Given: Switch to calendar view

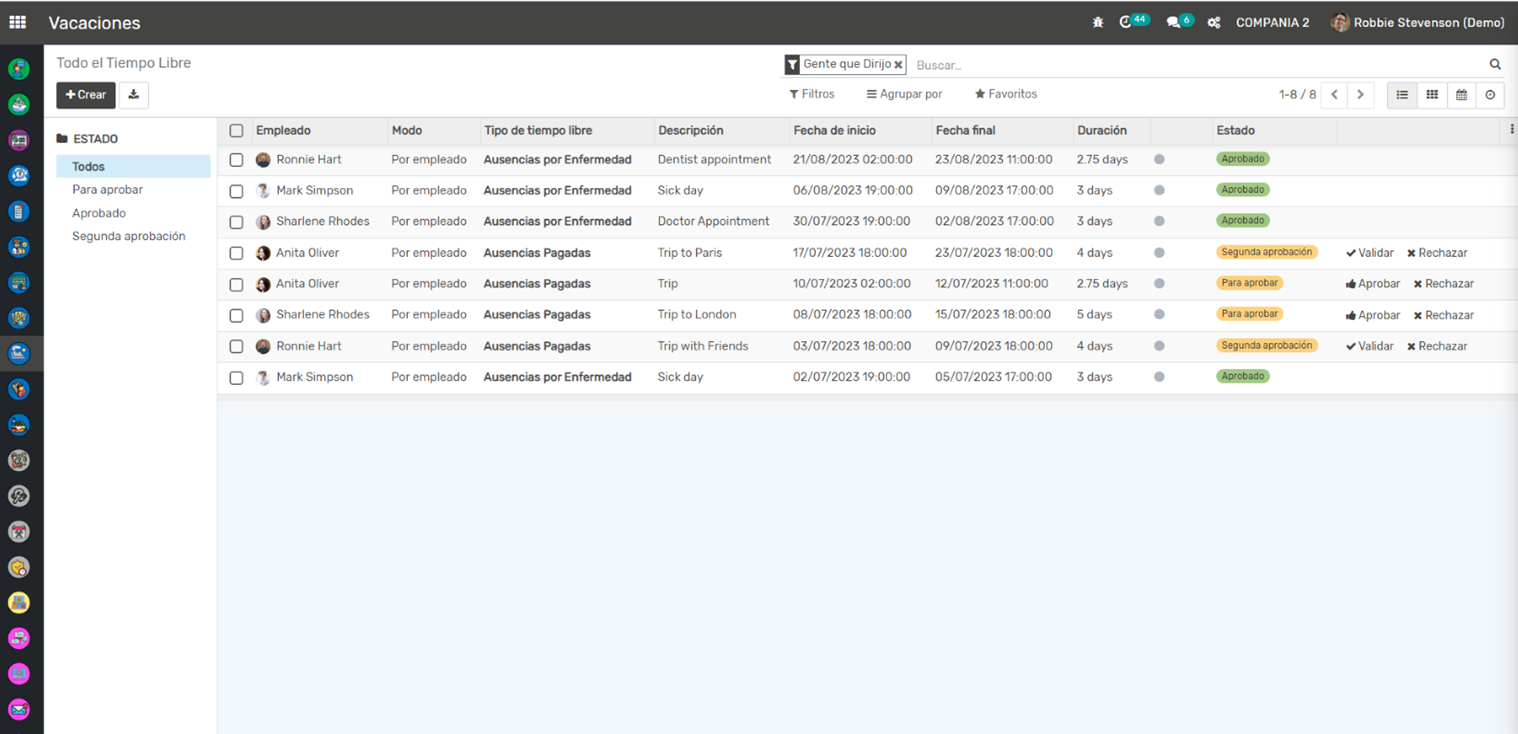Looking at the screenshot, I should pos(1461,95).
